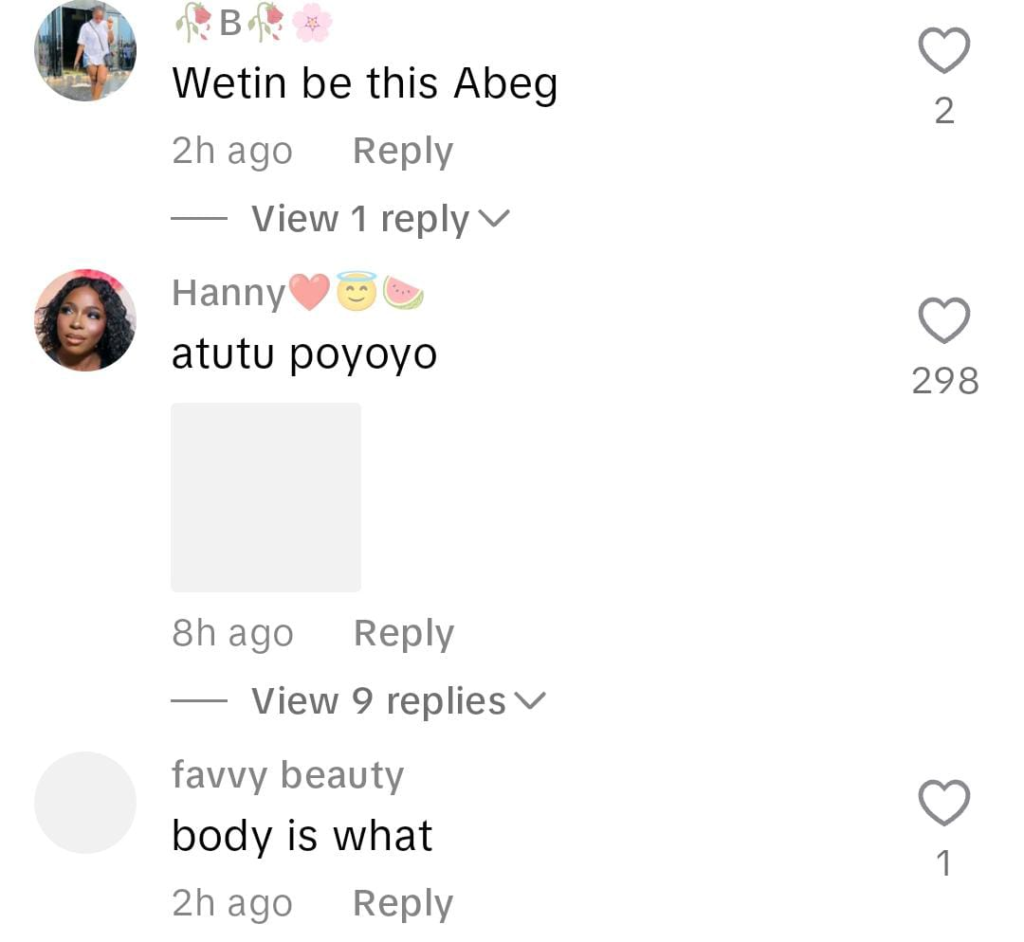Reply to the "Wetin be this Abeg" comment
1024x942 pixels.
[x=403, y=151]
